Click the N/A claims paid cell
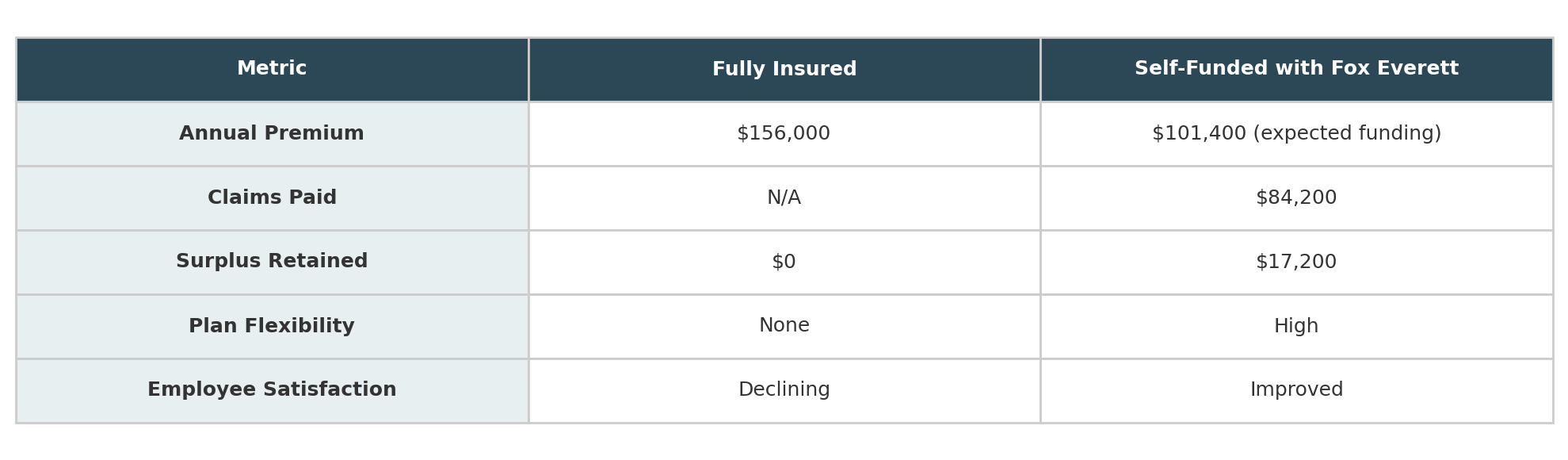1568x460 pixels. pyautogui.click(x=784, y=198)
